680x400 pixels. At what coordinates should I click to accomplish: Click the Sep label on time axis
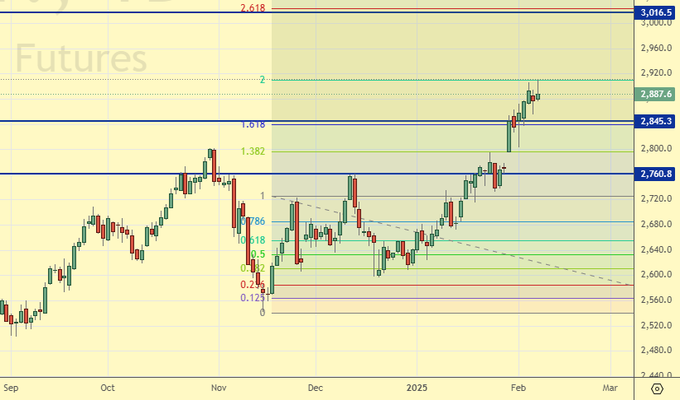11,385
